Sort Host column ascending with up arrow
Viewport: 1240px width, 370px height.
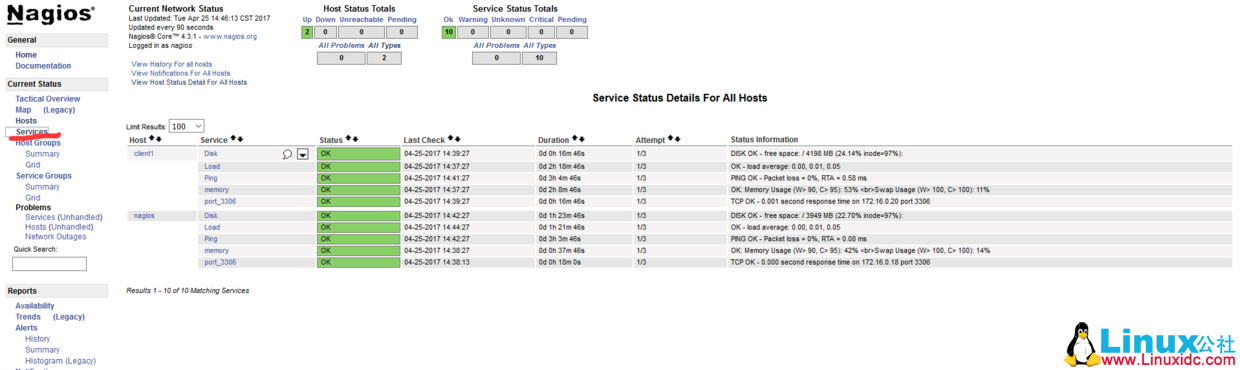coord(152,139)
